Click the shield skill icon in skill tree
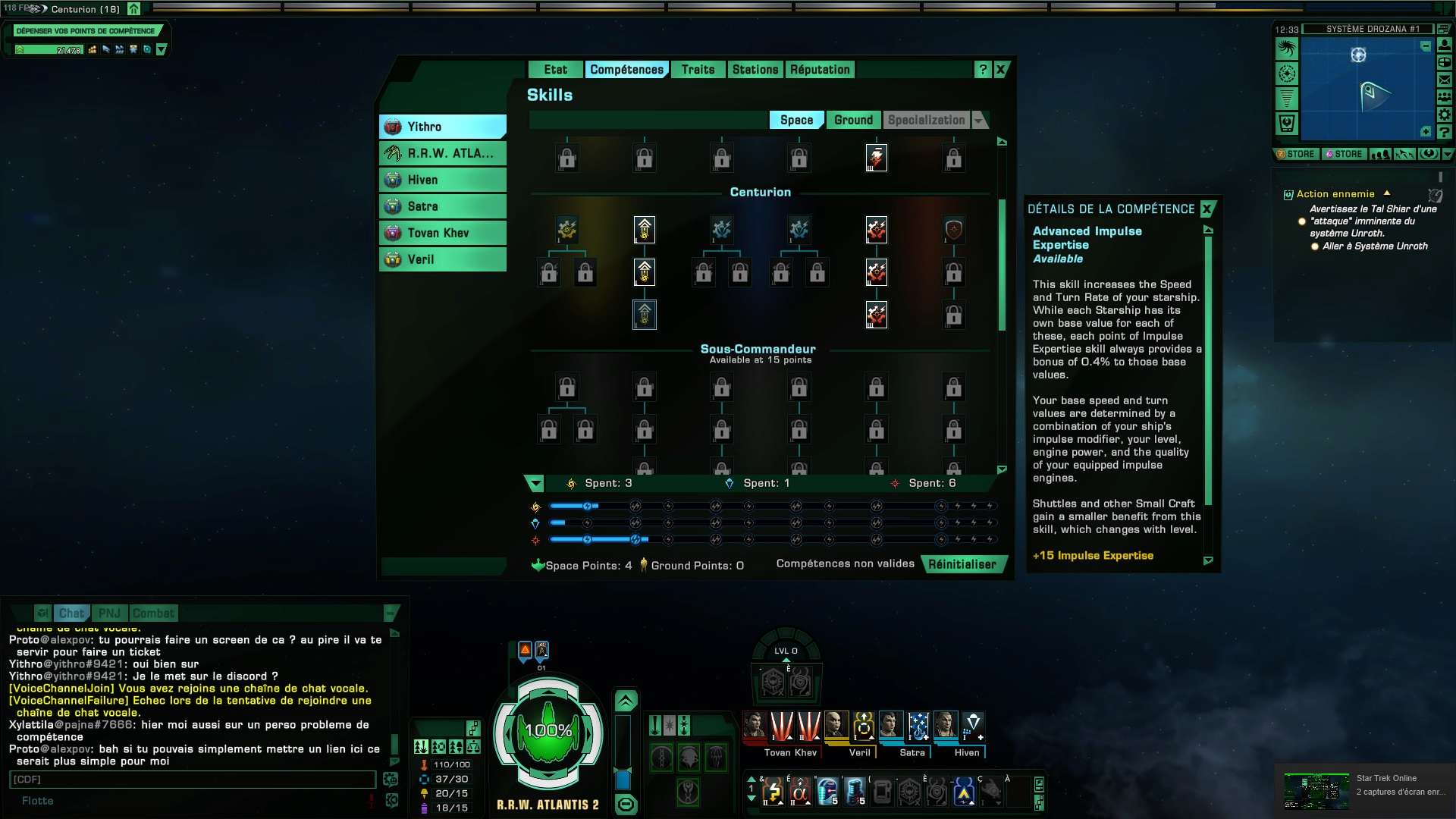This screenshot has width=1456, height=819. coord(951,229)
